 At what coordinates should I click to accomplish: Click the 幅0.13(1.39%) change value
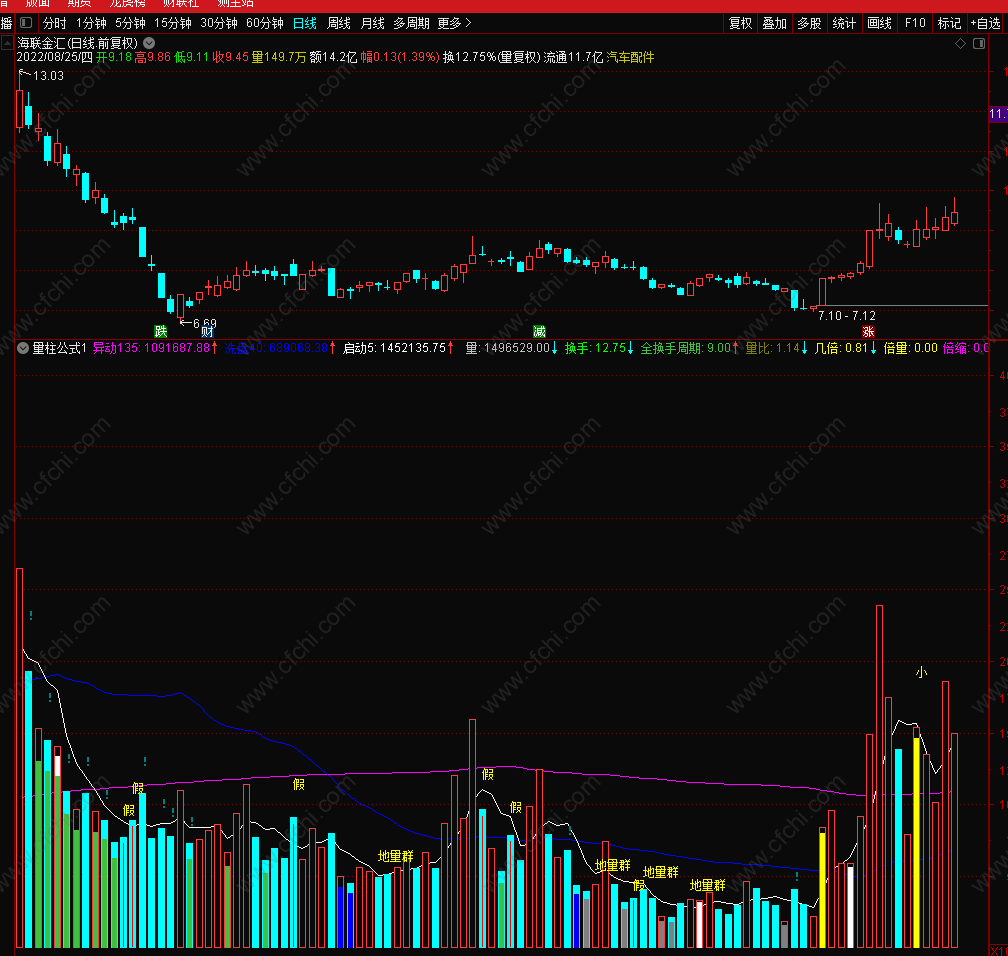(400, 57)
